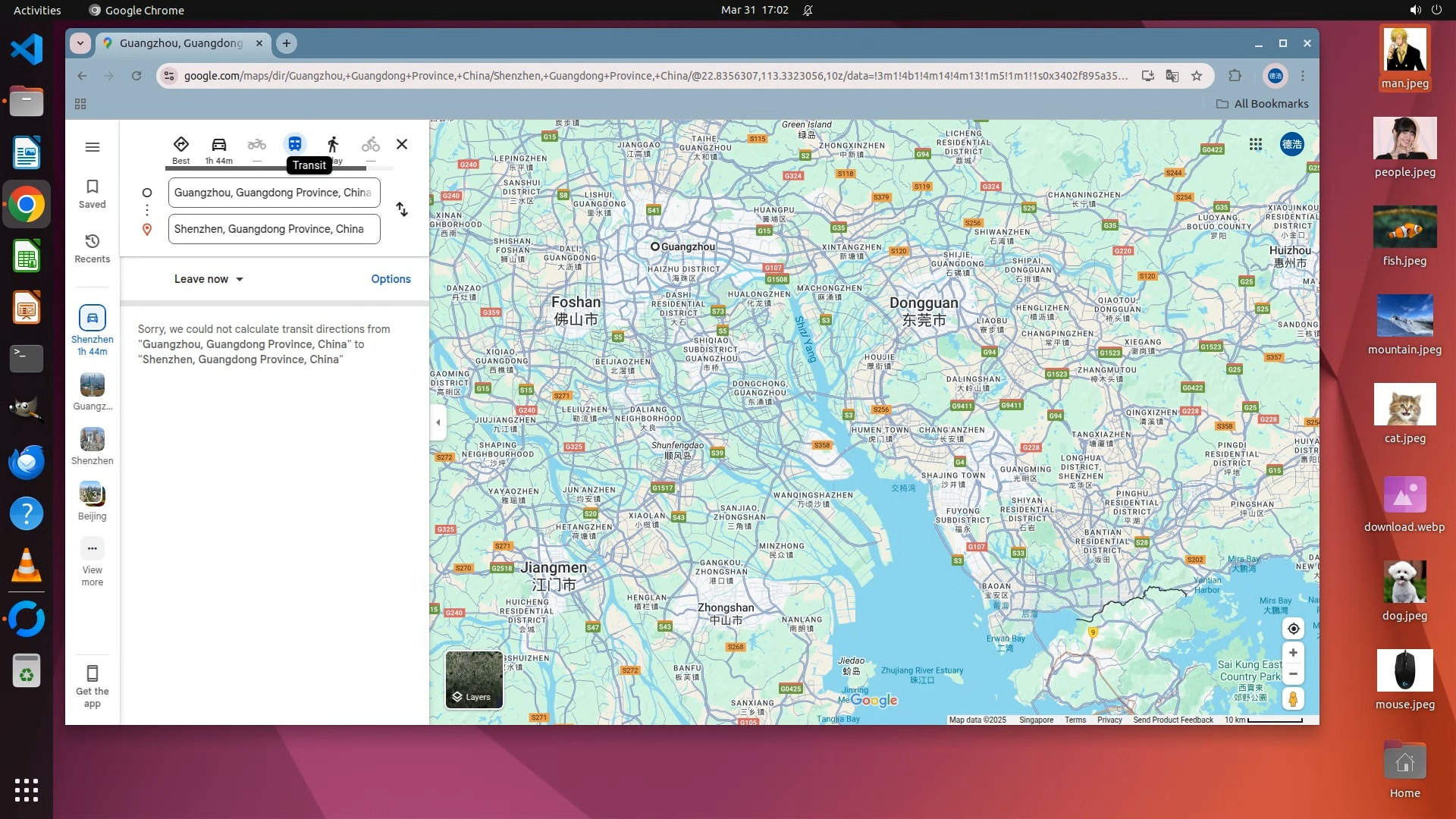Choose the Best travel mode option

tap(180, 145)
